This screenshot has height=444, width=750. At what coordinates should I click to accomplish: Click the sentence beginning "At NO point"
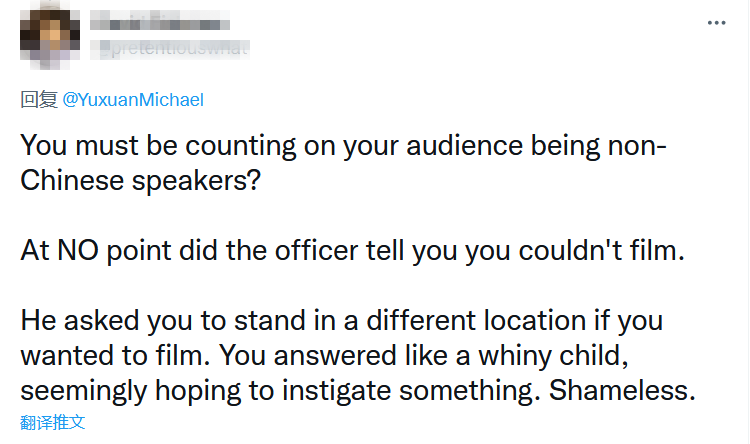click(x=352, y=250)
